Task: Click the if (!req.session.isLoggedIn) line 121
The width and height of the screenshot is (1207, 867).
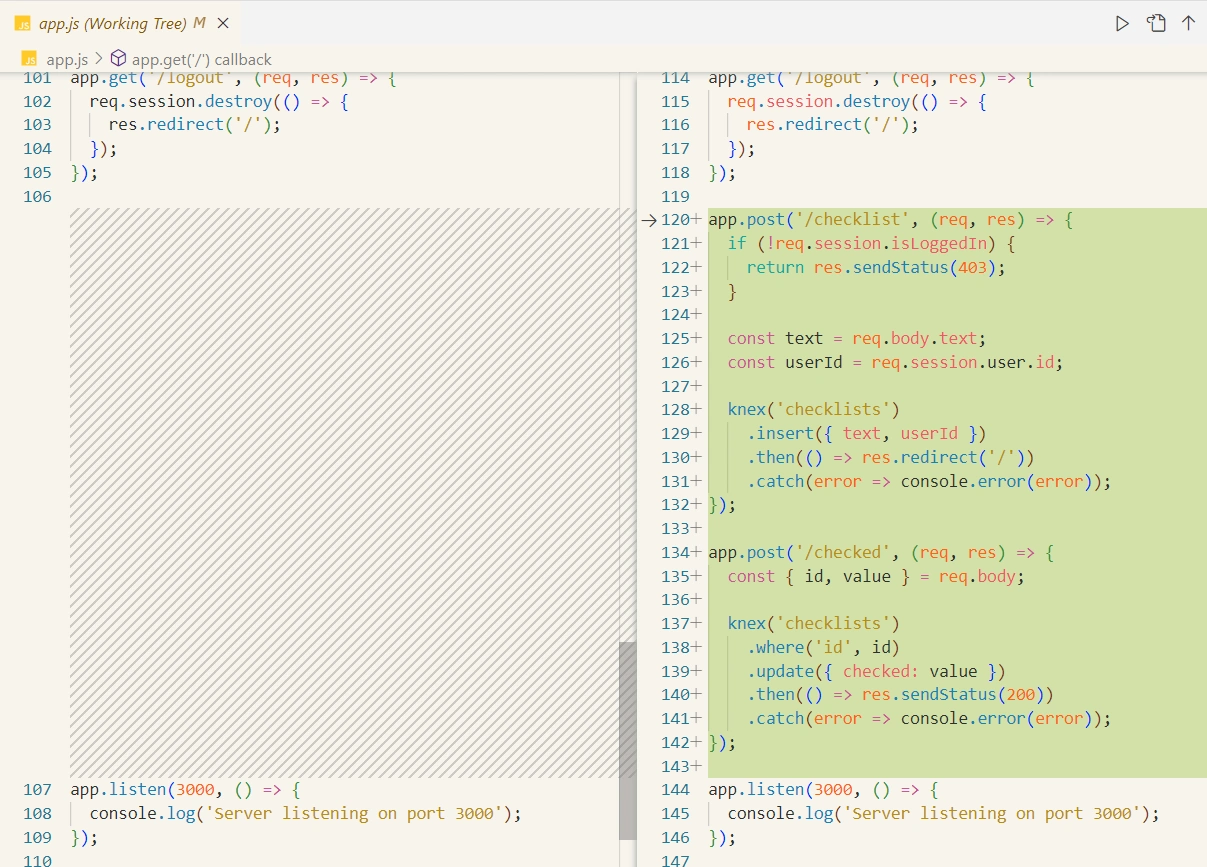Action: [x=872, y=244]
